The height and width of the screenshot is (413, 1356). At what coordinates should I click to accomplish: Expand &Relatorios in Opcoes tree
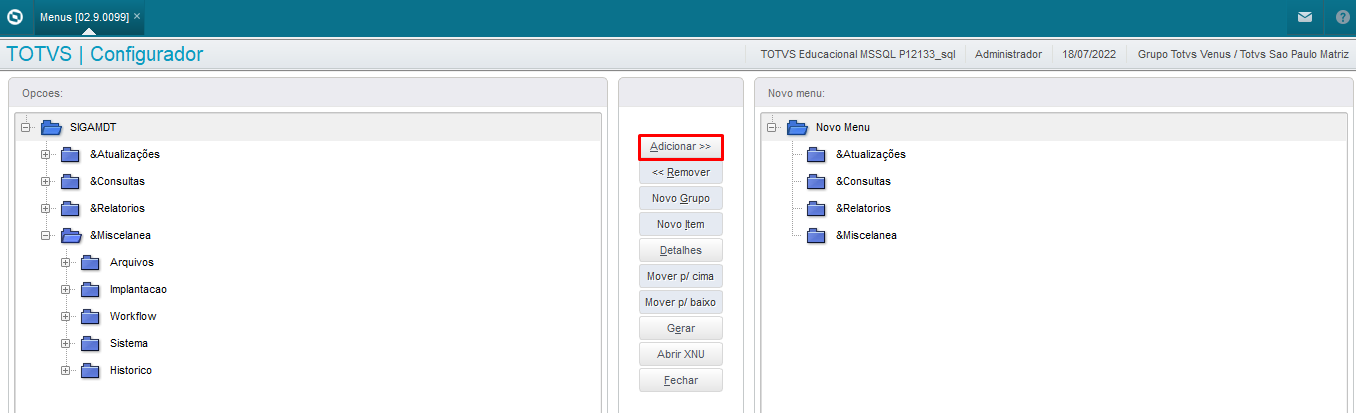coord(45,208)
